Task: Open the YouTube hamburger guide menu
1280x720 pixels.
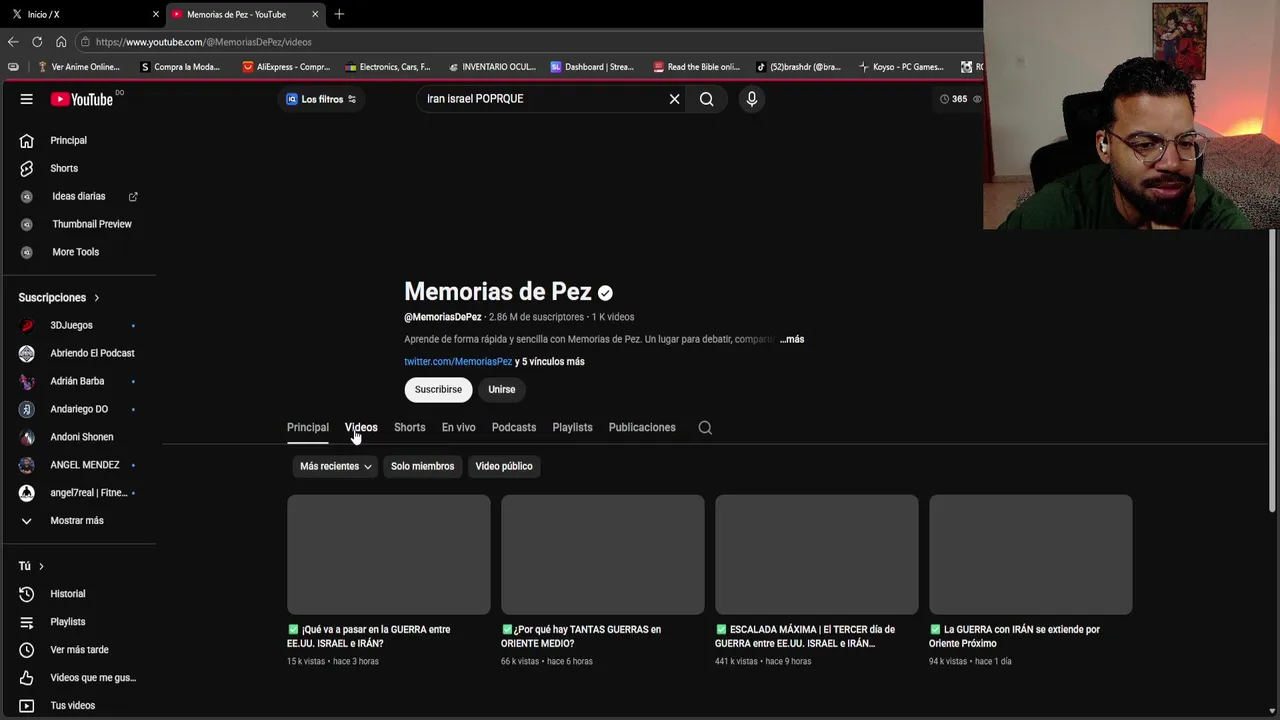Action: (27, 99)
